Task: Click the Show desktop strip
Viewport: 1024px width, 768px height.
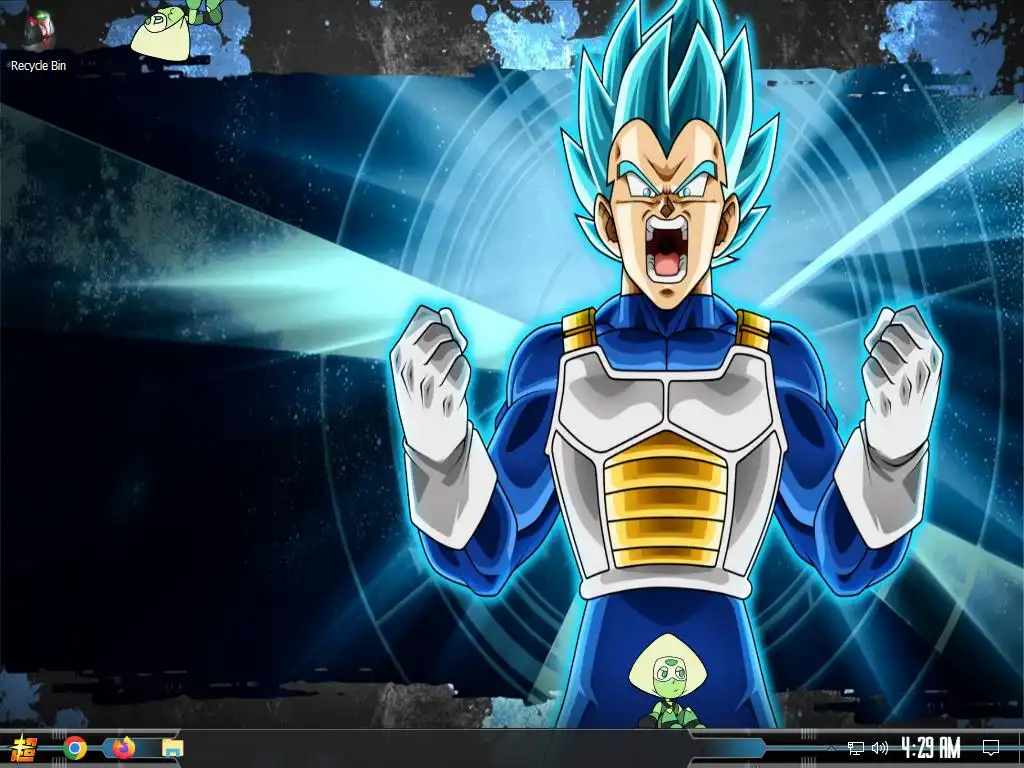Action: (1021, 748)
